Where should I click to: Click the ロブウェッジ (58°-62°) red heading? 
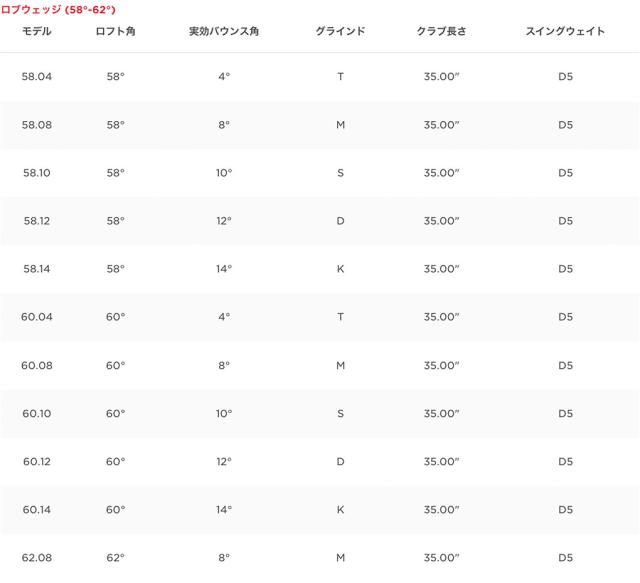[x=58, y=9]
